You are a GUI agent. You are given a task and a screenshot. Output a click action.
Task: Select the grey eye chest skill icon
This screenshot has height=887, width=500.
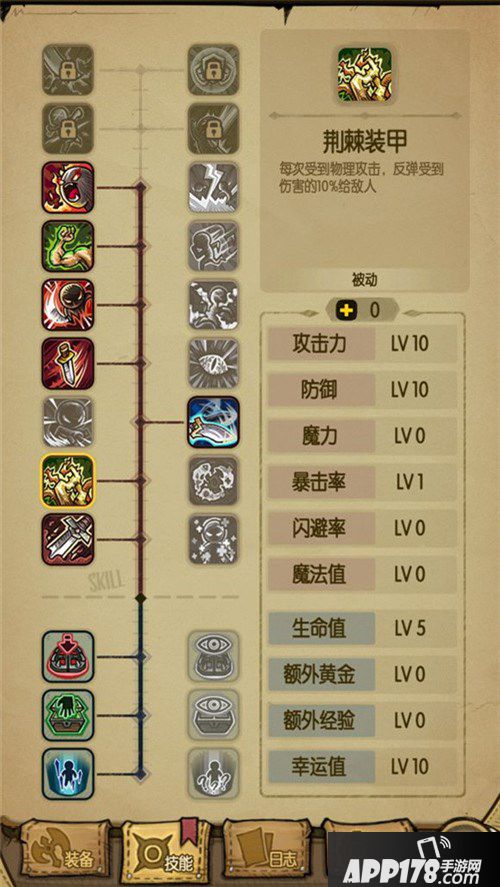click(x=213, y=715)
